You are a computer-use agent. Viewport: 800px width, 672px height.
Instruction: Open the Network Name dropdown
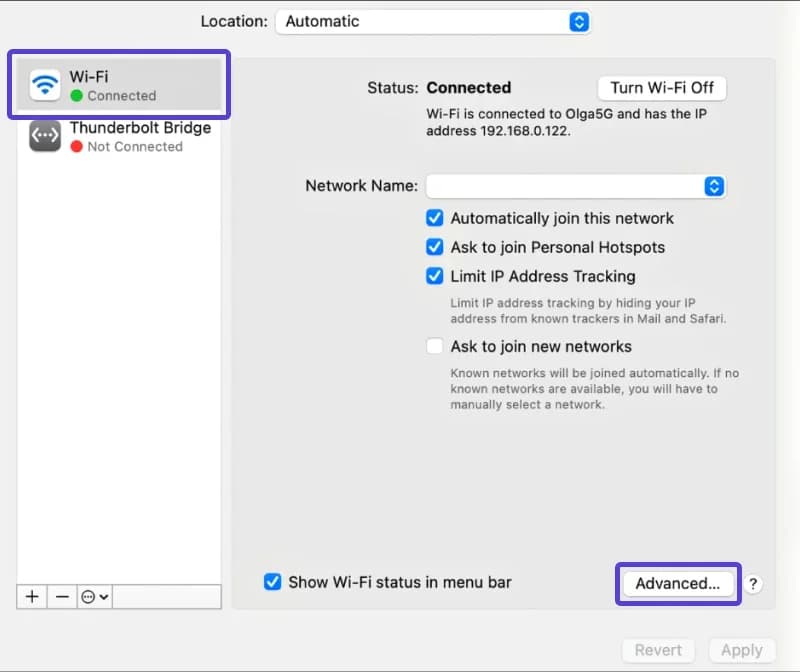(713, 186)
